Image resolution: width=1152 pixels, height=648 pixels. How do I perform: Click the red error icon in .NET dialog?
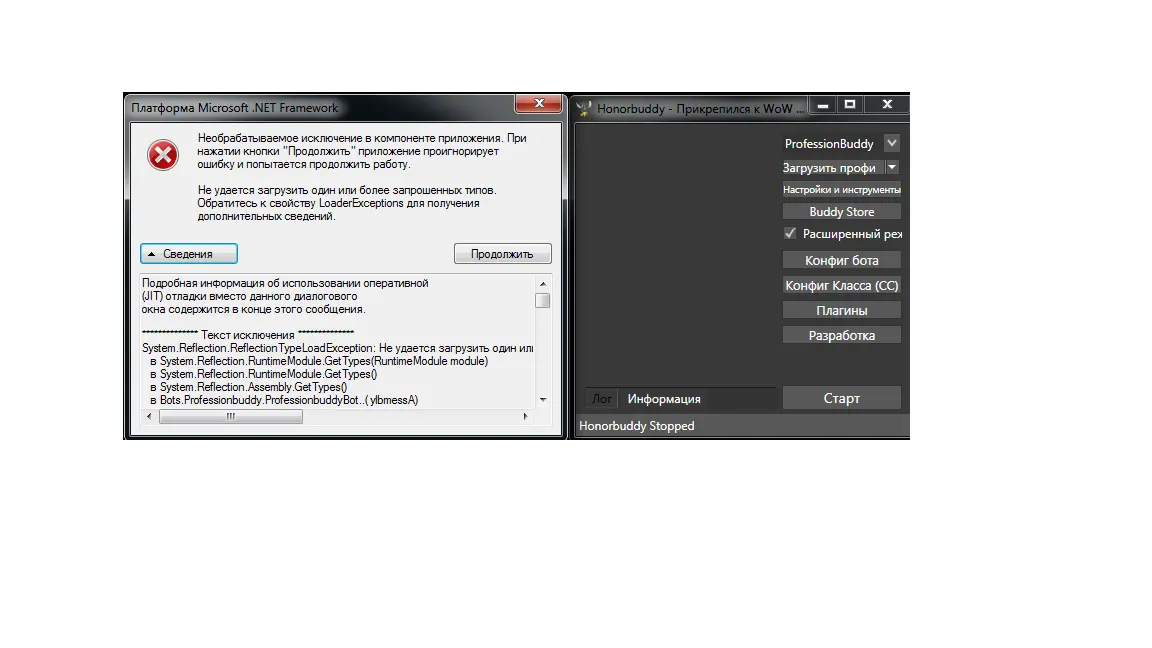click(163, 155)
